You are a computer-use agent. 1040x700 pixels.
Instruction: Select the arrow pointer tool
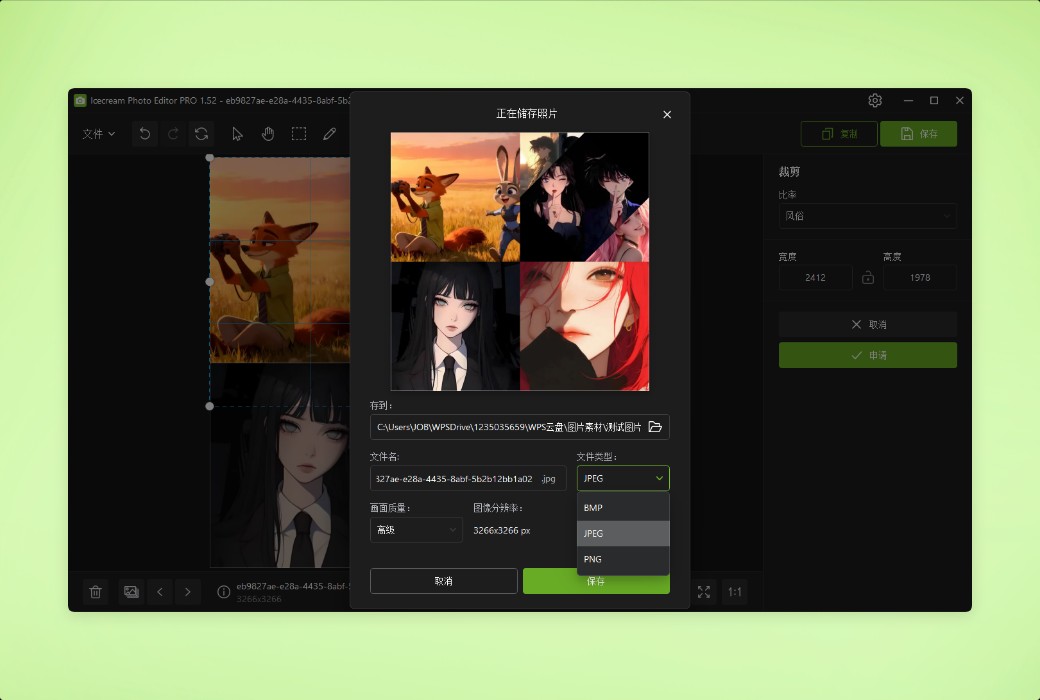[238, 133]
